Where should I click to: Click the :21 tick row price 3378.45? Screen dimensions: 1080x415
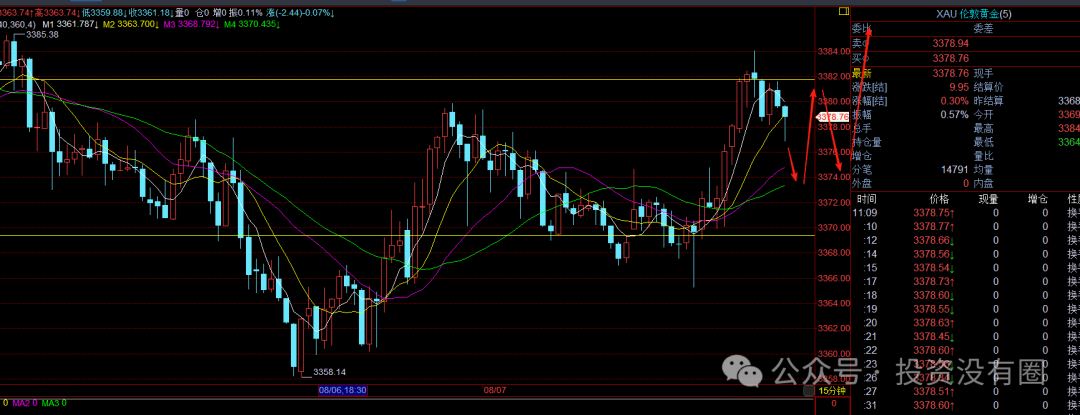(933, 337)
